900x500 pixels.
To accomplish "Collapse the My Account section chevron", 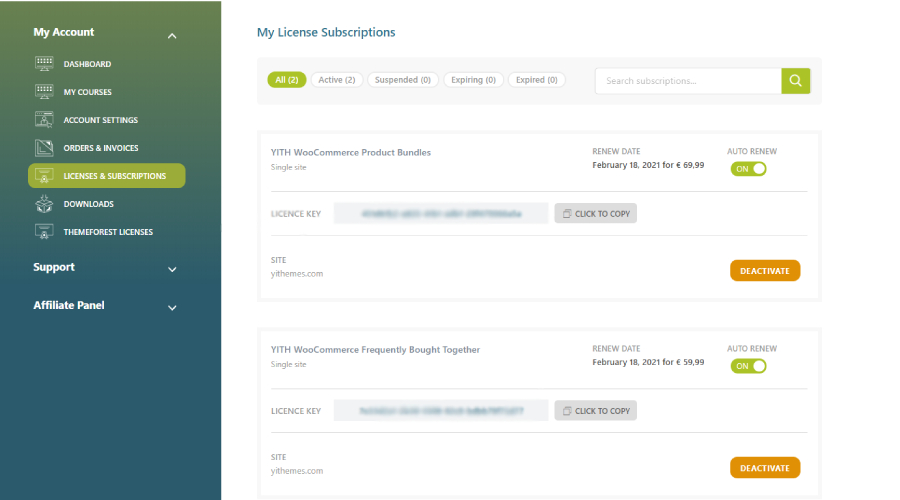I will pyautogui.click(x=172, y=36).
